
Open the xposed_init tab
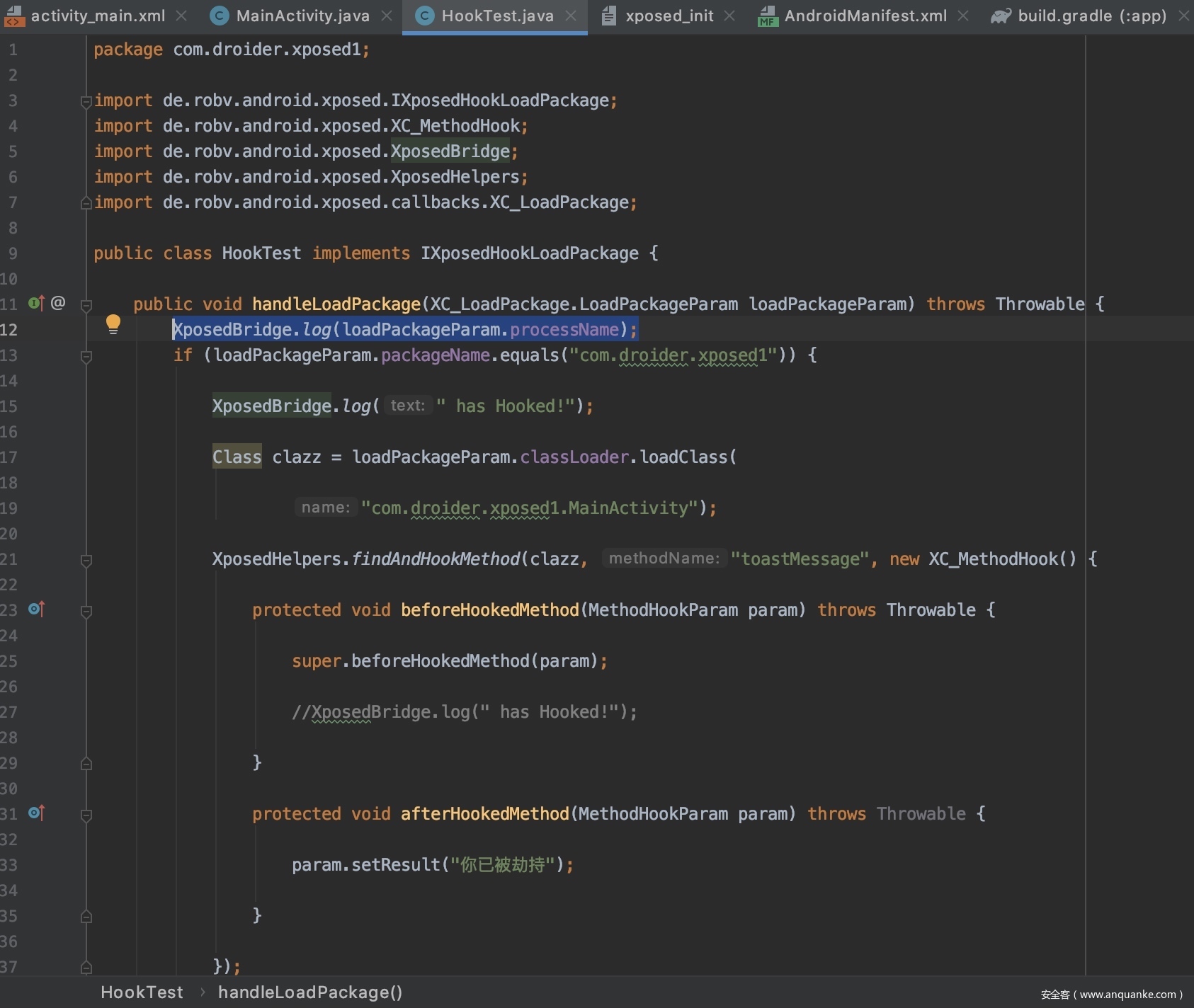point(669,16)
